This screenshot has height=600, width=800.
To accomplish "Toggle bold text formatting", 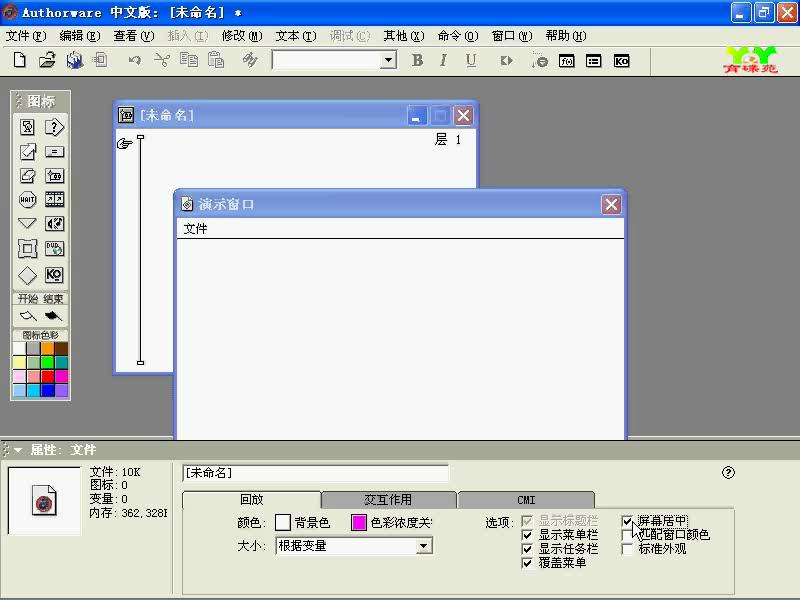I will point(417,60).
